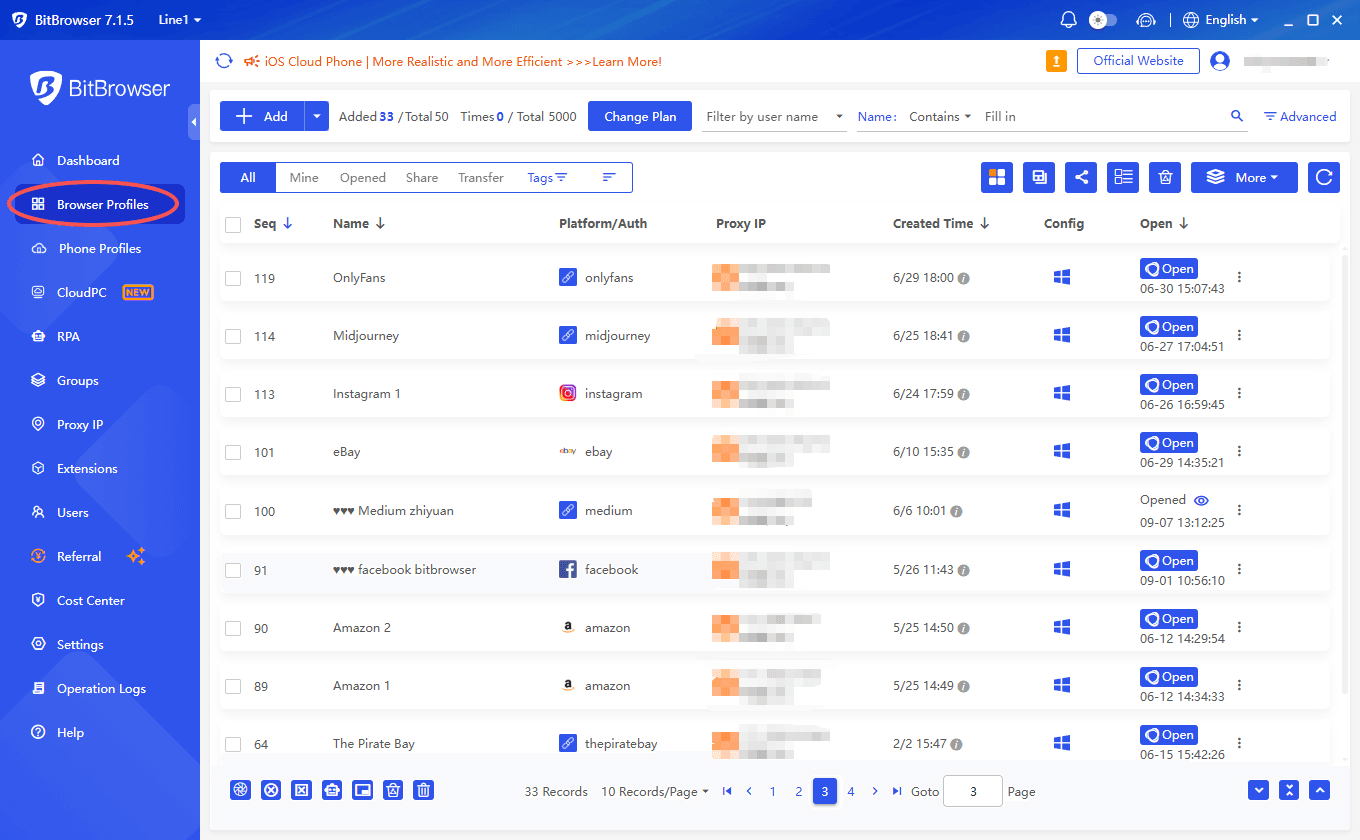
Task: Jump to the first page
Action: click(727, 791)
